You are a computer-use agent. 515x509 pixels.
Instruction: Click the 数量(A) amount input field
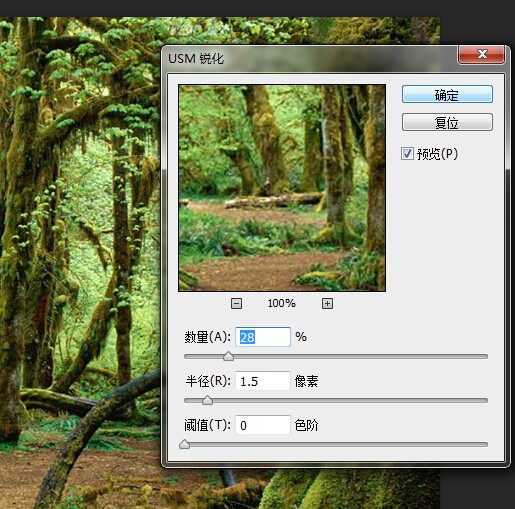point(263,337)
